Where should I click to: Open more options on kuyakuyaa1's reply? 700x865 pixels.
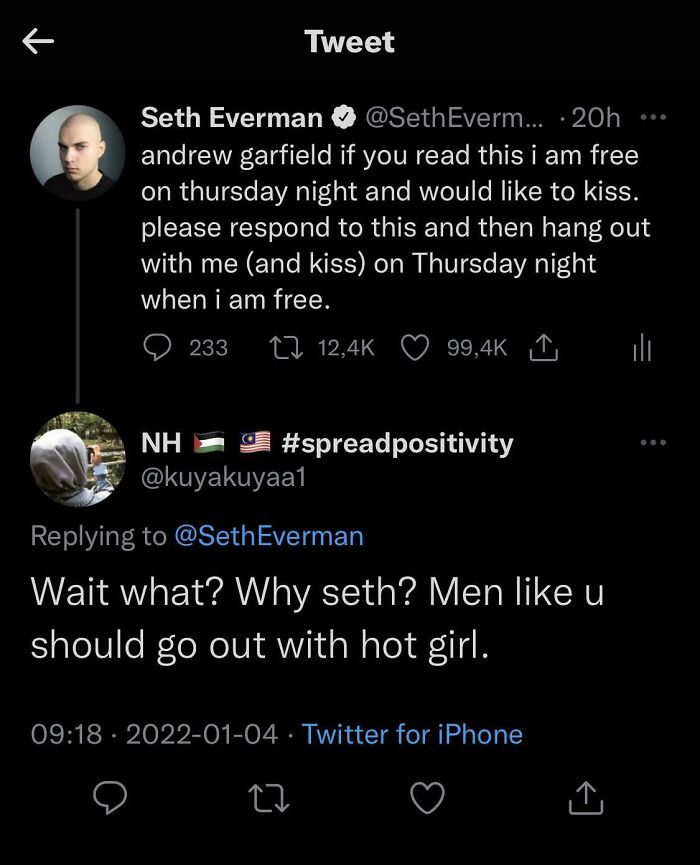coord(652,442)
